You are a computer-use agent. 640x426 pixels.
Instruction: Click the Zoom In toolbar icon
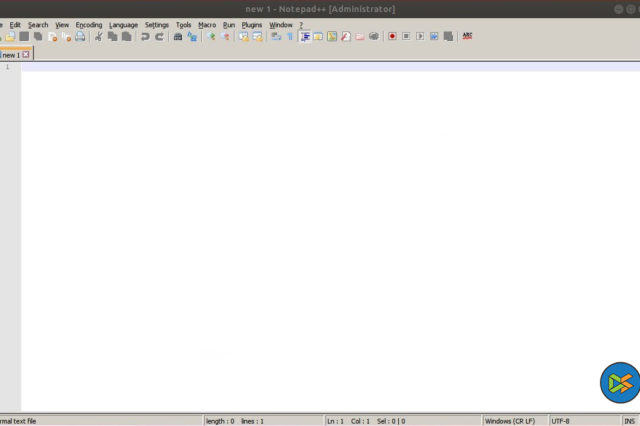tap(211, 37)
